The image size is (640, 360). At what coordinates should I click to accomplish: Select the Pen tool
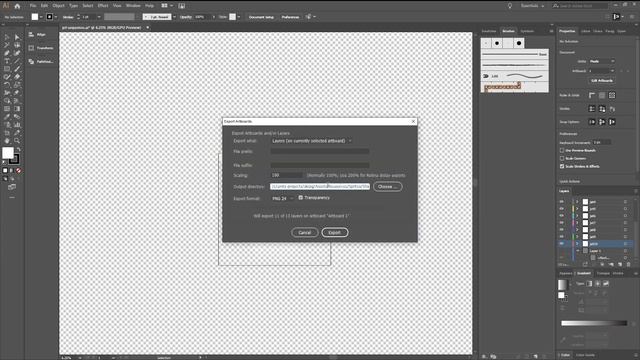tap(7, 53)
